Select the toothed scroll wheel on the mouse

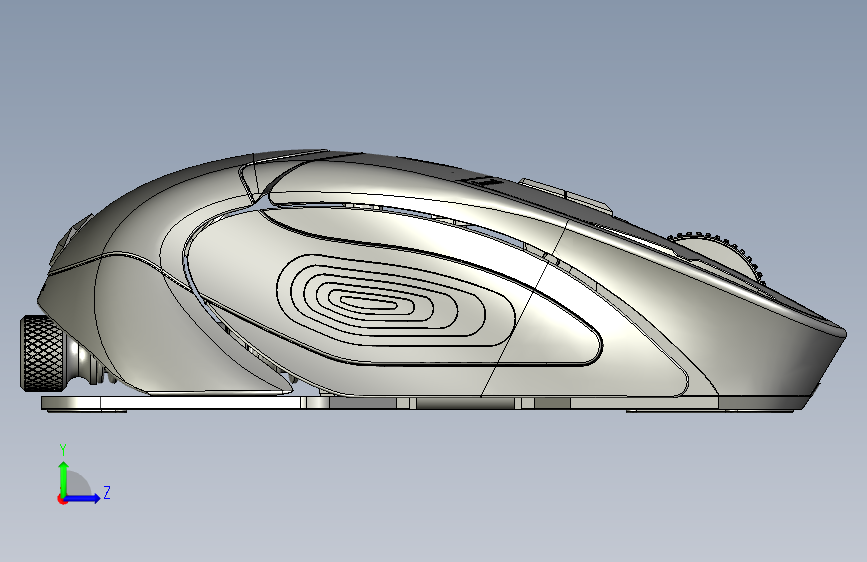tap(719, 257)
